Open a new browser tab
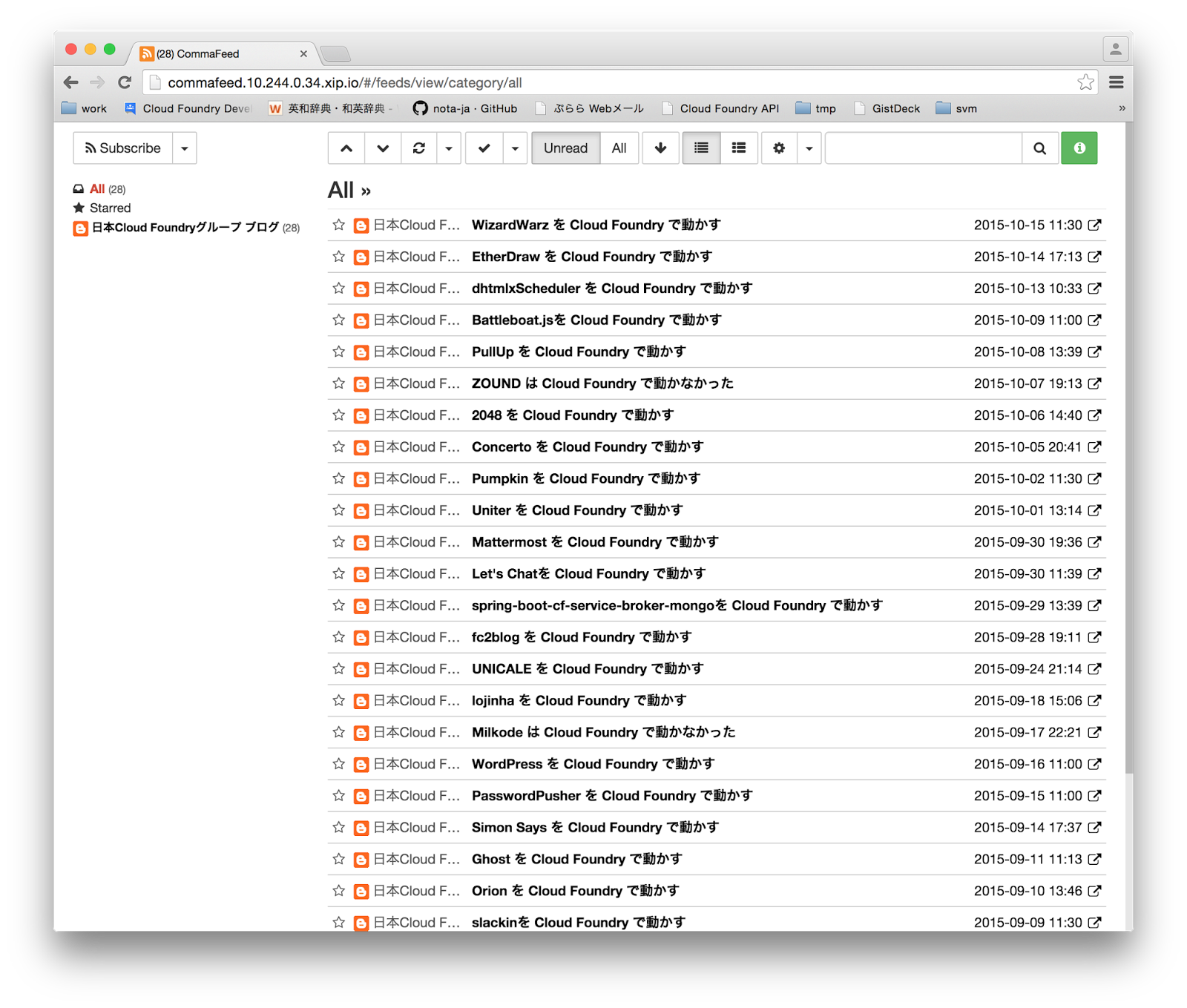 335,54
